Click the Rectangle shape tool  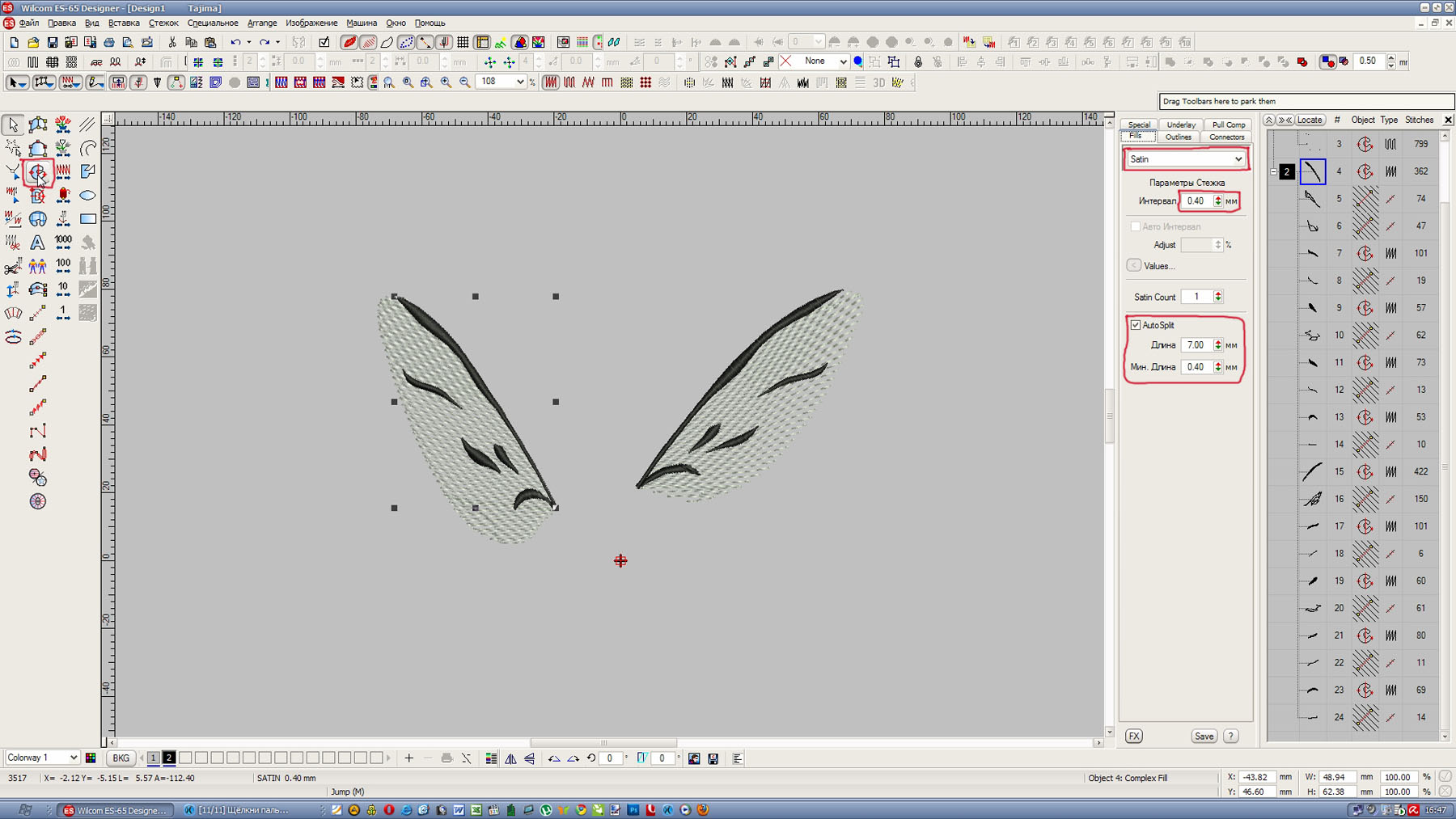87,219
